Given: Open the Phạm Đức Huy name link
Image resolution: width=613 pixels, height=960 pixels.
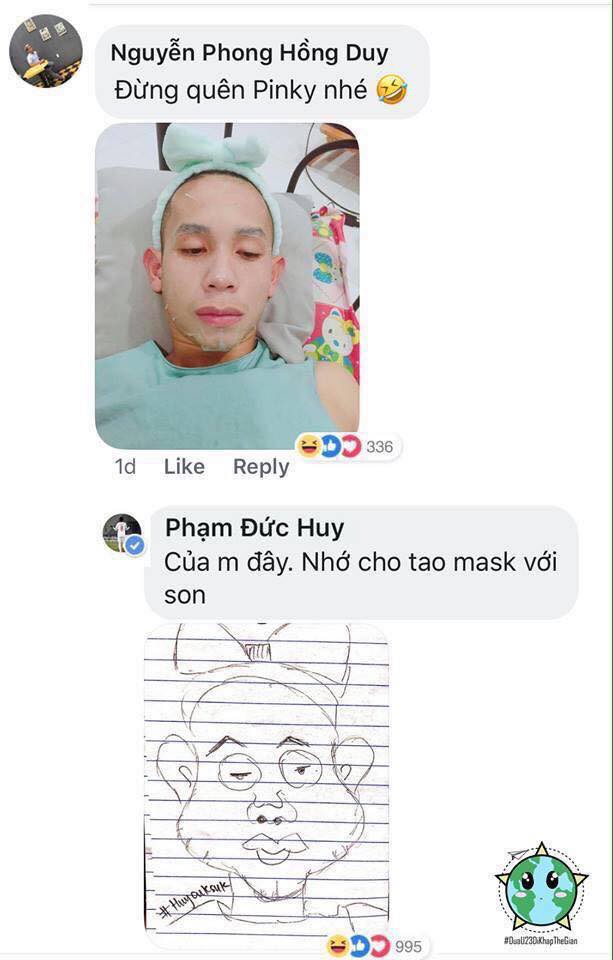Looking at the screenshot, I should click(254, 528).
